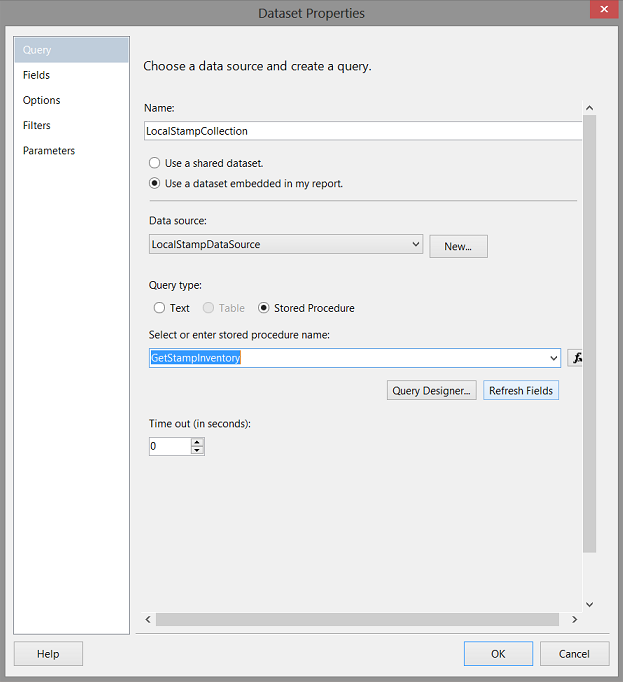
Task: Switch to the Fields page
Action: point(37,75)
